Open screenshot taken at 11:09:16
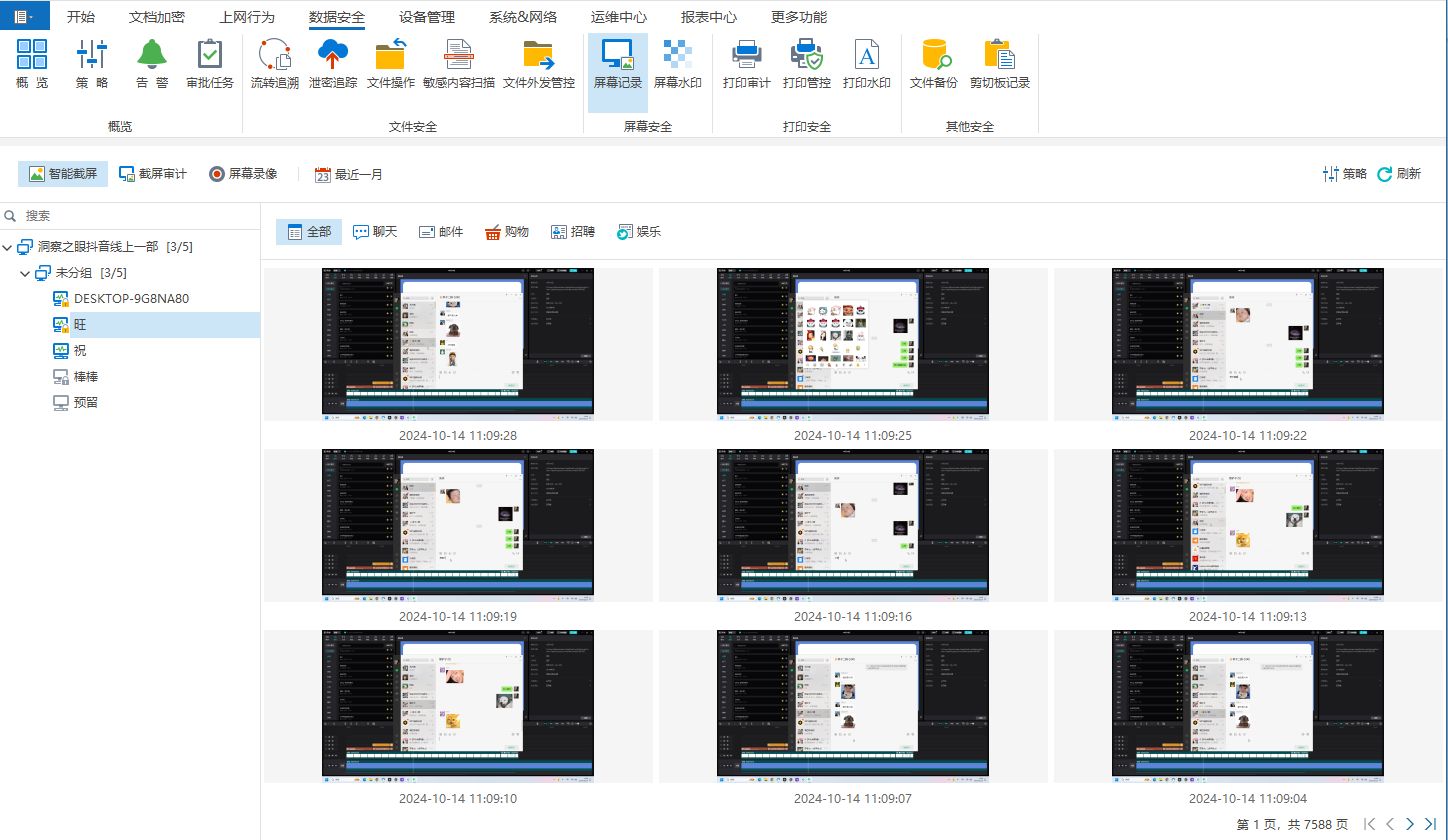The height and width of the screenshot is (840, 1448). pyautogui.click(x=853, y=524)
